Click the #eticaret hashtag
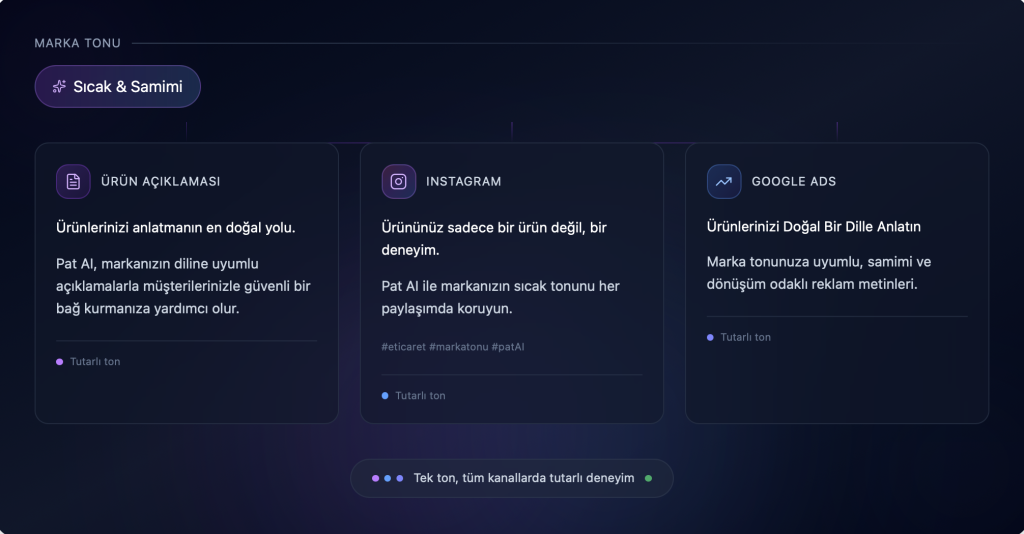The width and height of the screenshot is (1024, 534). click(403, 347)
